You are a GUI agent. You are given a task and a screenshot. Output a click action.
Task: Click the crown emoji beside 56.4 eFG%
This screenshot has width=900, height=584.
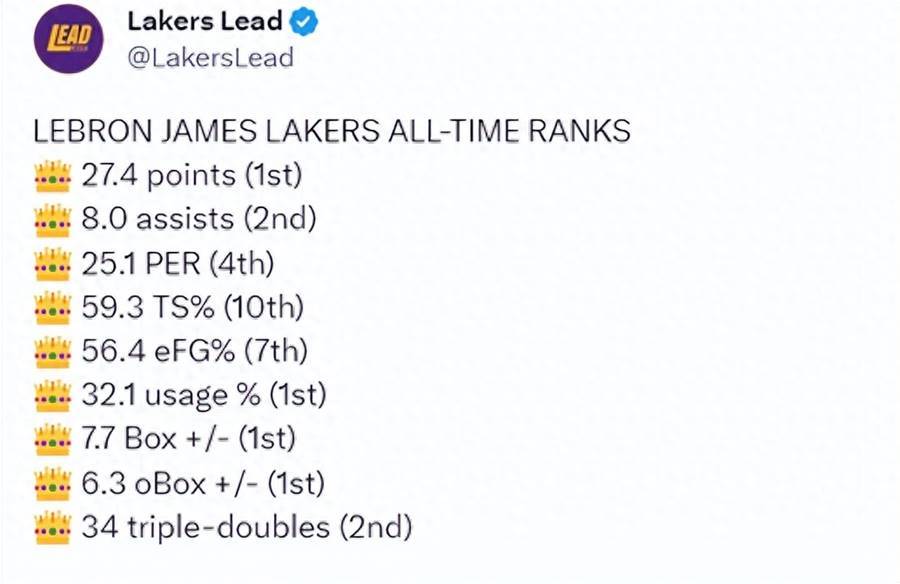click(x=53, y=351)
